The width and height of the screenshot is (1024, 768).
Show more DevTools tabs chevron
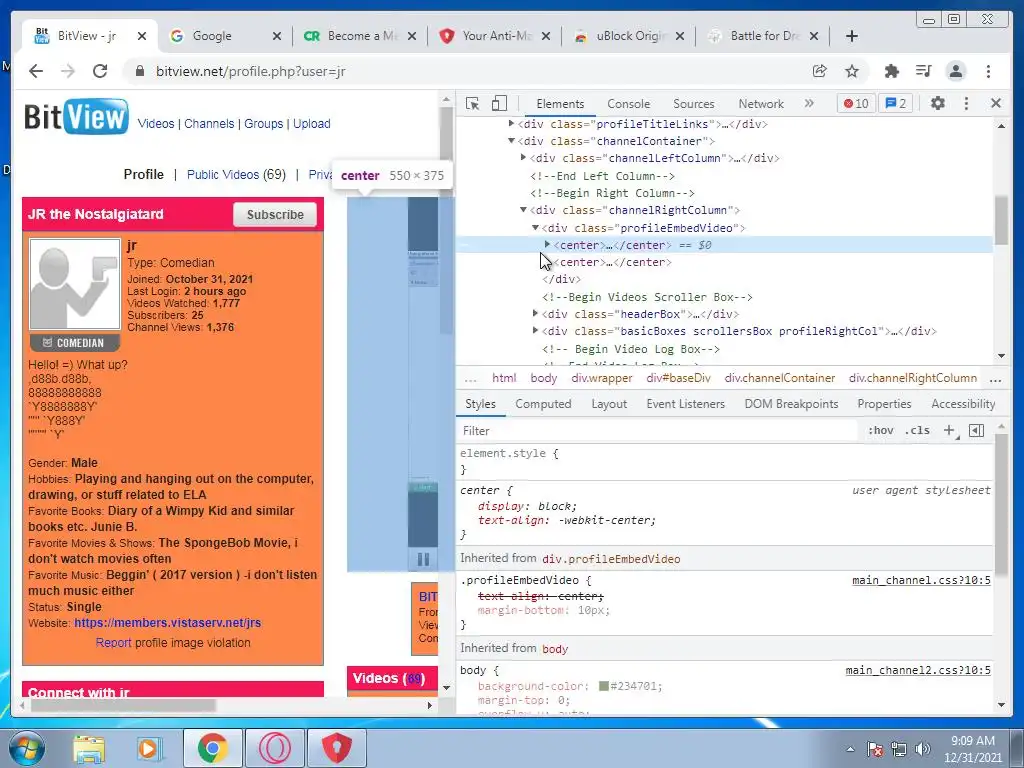pyautogui.click(x=809, y=103)
